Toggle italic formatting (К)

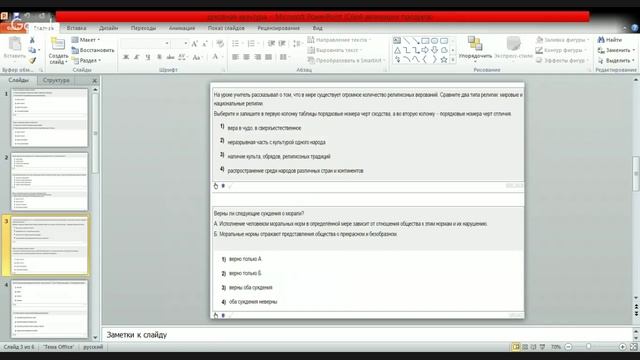point(137,57)
